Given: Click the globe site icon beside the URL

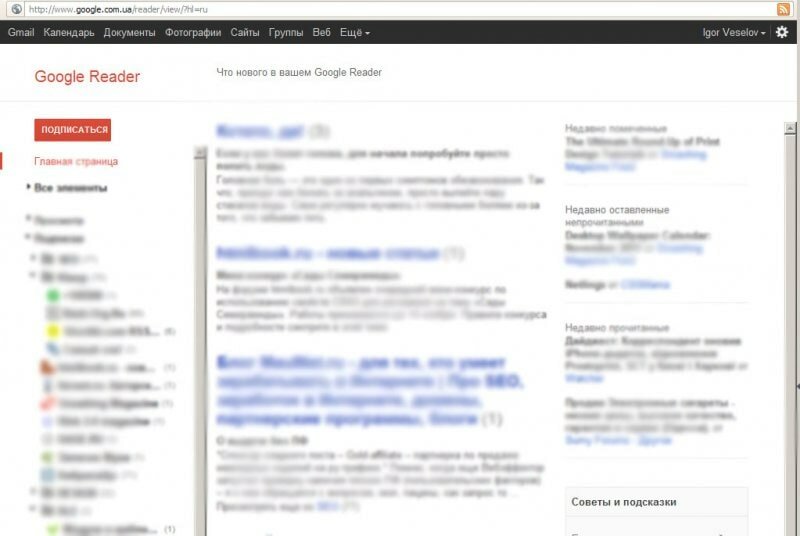Looking at the screenshot, I should [x=16, y=9].
